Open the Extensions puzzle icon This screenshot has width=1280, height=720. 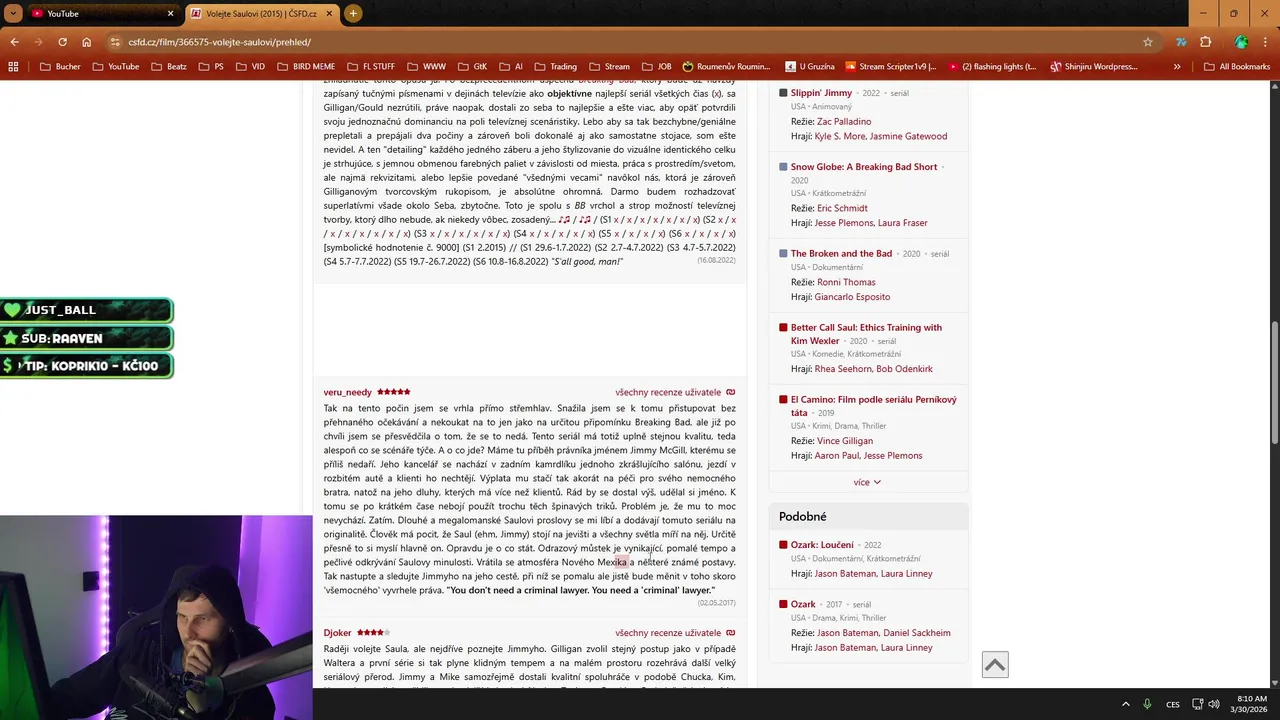[1205, 42]
